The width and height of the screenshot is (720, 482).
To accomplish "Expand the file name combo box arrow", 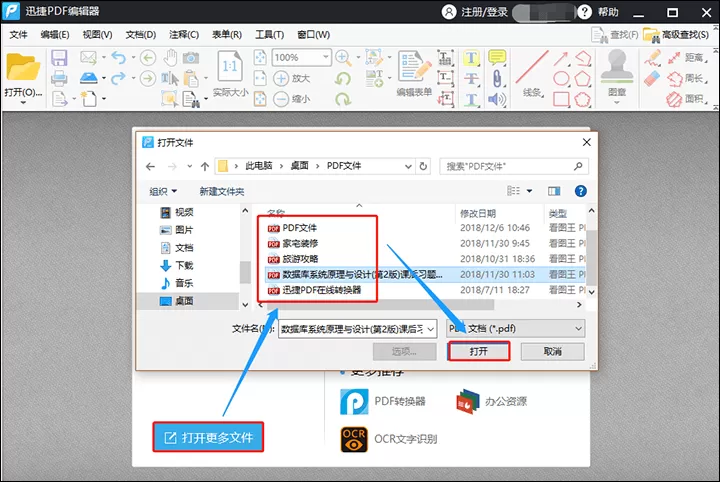I will point(431,329).
